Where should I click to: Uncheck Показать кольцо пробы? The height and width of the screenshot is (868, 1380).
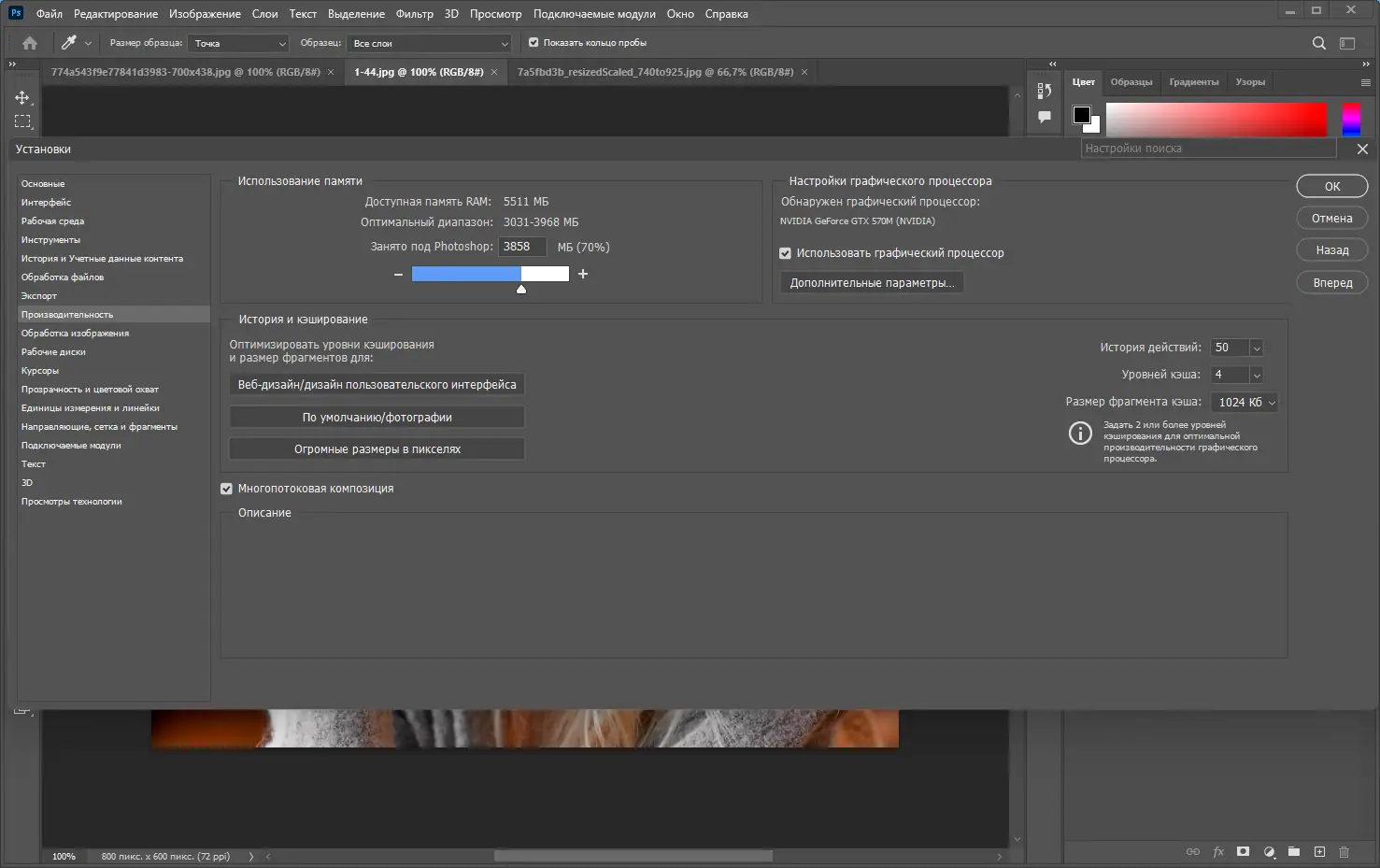click(533, 41)
